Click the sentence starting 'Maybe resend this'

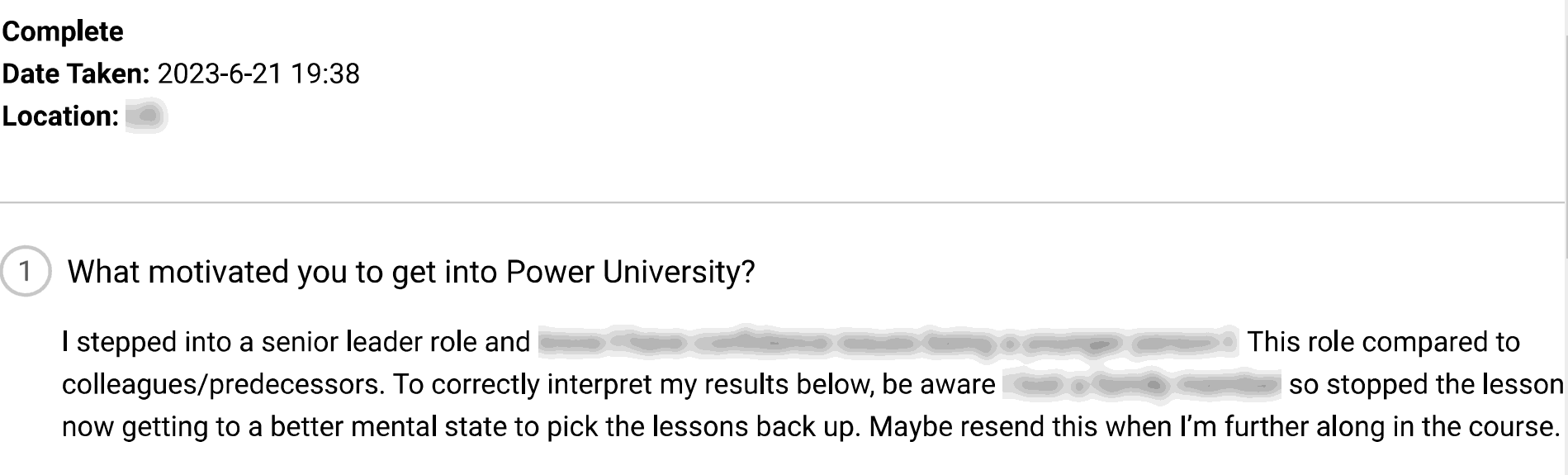point(1214,427)
